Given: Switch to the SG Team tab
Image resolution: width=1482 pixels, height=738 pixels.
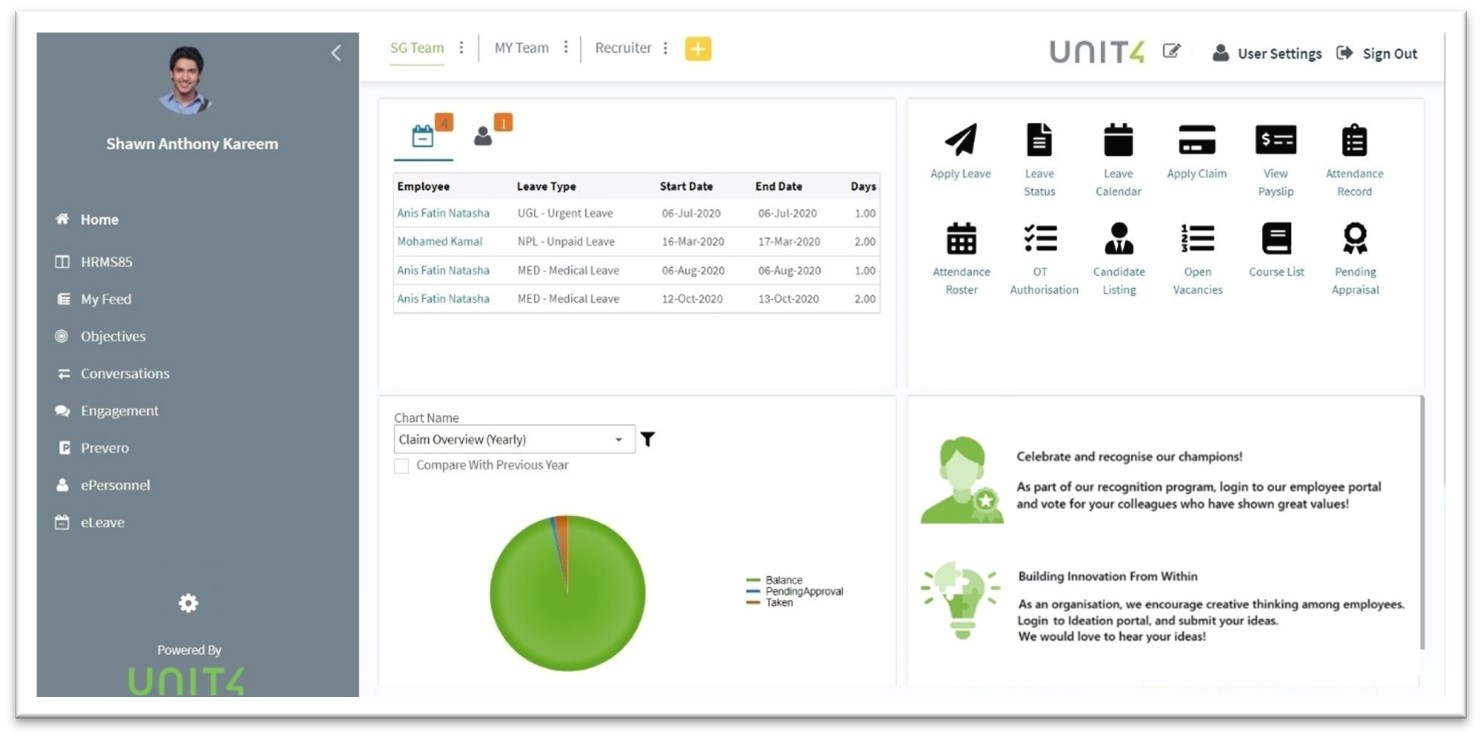Looking at the screenshot, I should (x=417, y=48).
